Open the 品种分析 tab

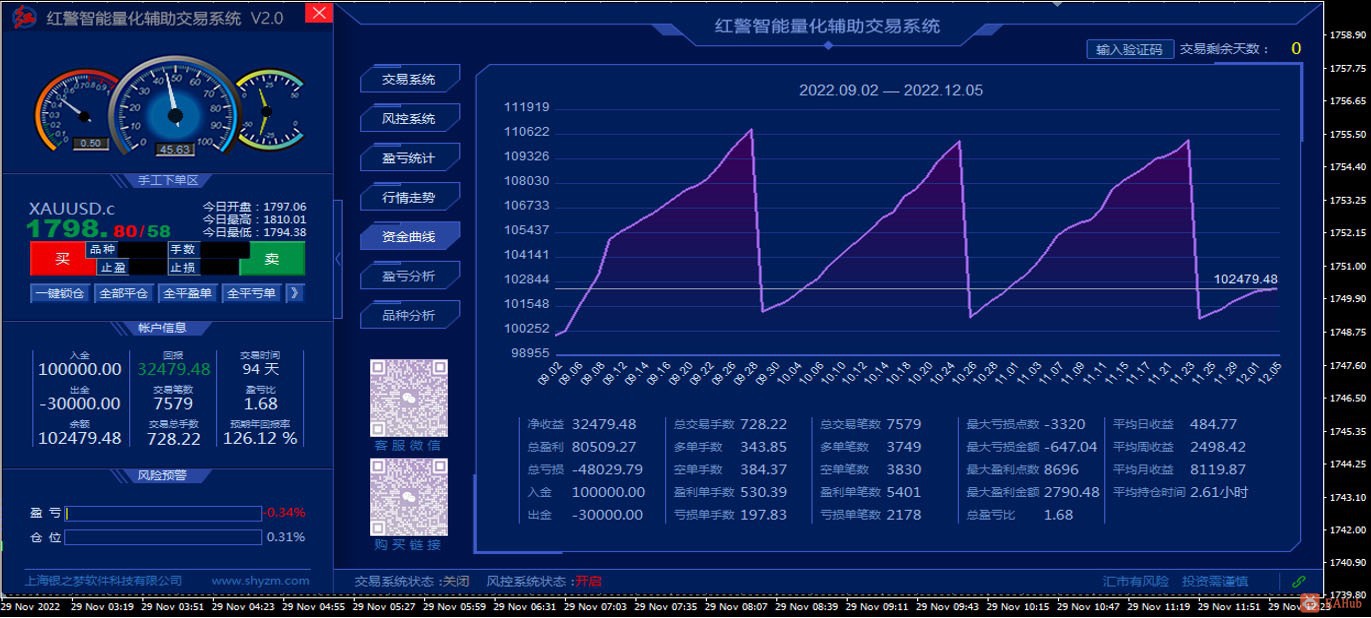[x=409, y=315]
